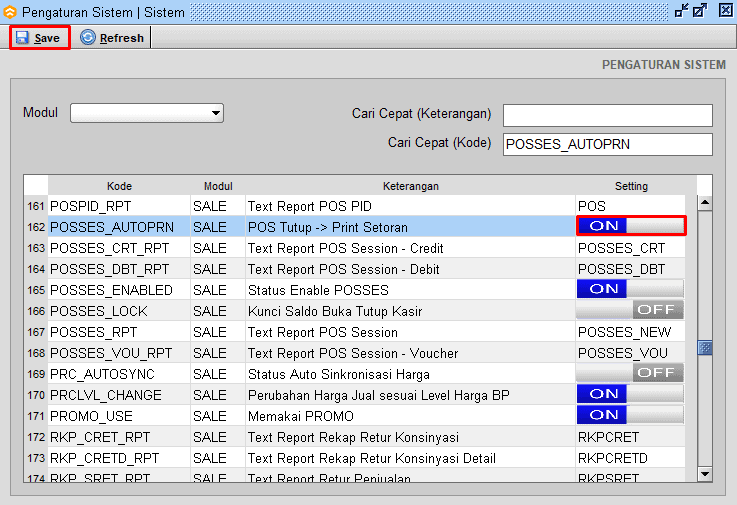This screenshot has height=505, width=737.
Task: Click the vertical scrollbar thumb
Action: [x=705, y=348]
